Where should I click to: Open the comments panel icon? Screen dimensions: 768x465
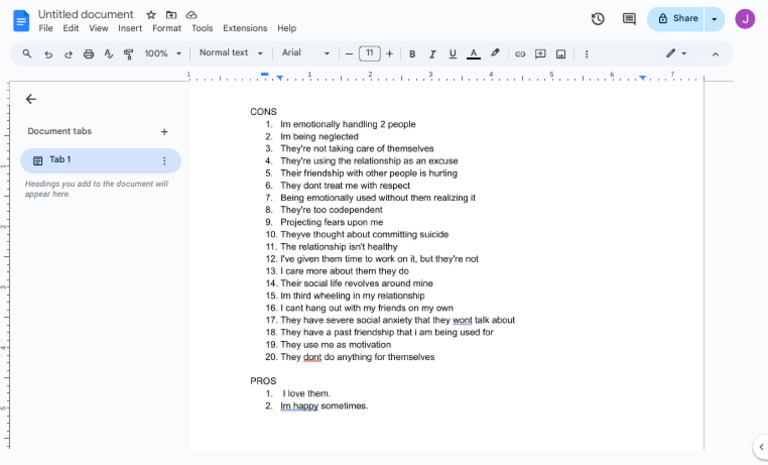629,18
